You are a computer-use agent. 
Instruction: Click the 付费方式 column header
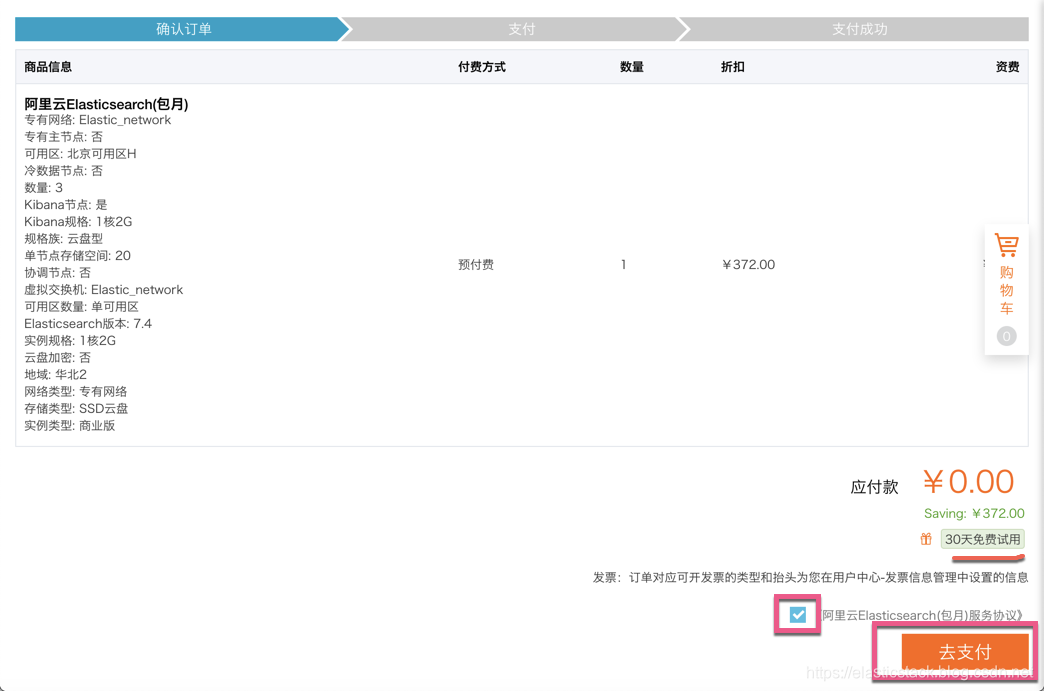[481, 67]
